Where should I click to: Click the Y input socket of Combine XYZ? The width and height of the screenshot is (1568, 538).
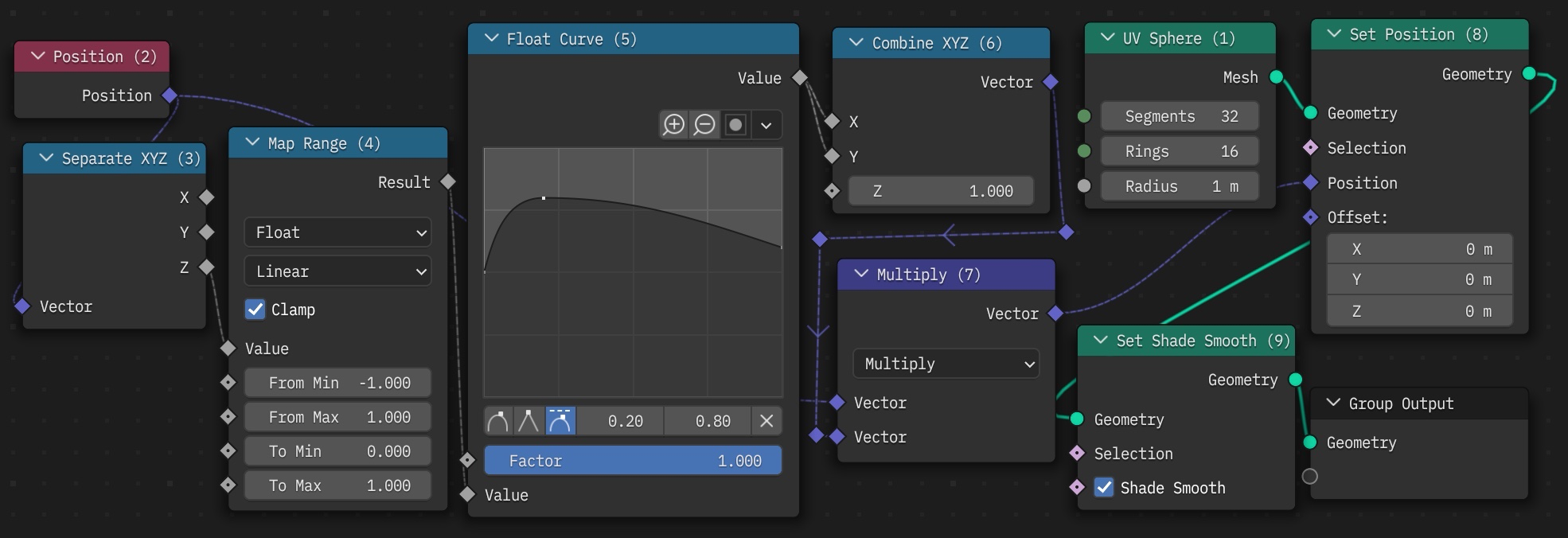pos(833,157)
